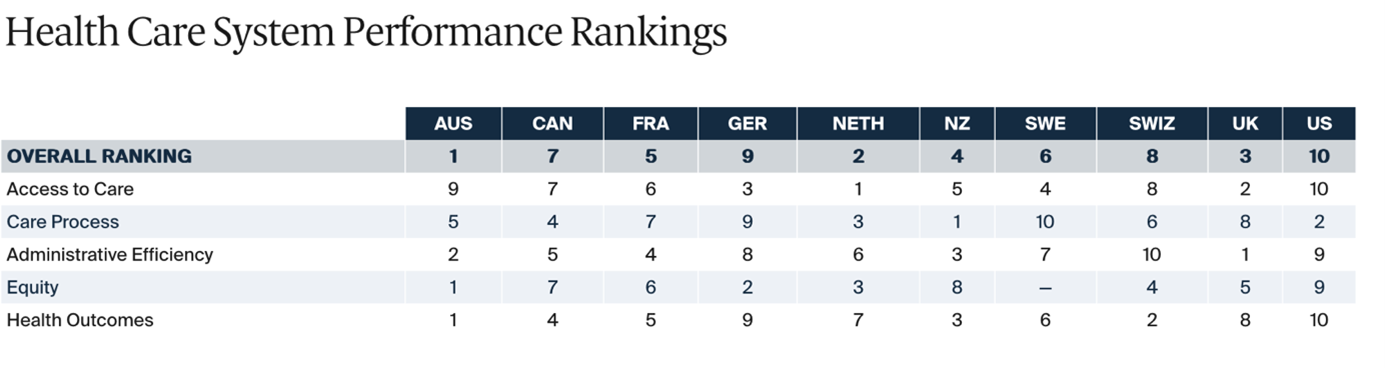Open the Equity row label link
This screenshot has height=368, width=1385.
click(33, 288)
